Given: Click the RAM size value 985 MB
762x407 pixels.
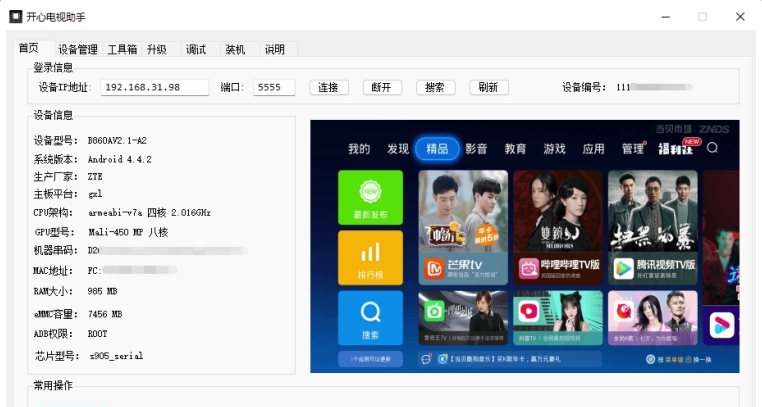Looking at the screenshot, I should pos(102,291).
